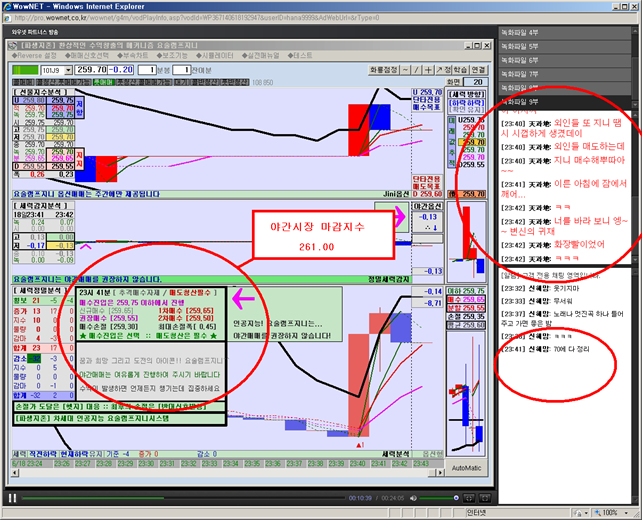Mute the video with the speaker icon

[x=414, y=498]
